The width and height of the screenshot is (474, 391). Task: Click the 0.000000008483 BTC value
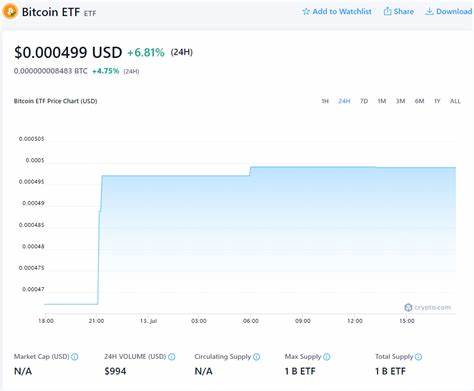(x=51, y=71)
